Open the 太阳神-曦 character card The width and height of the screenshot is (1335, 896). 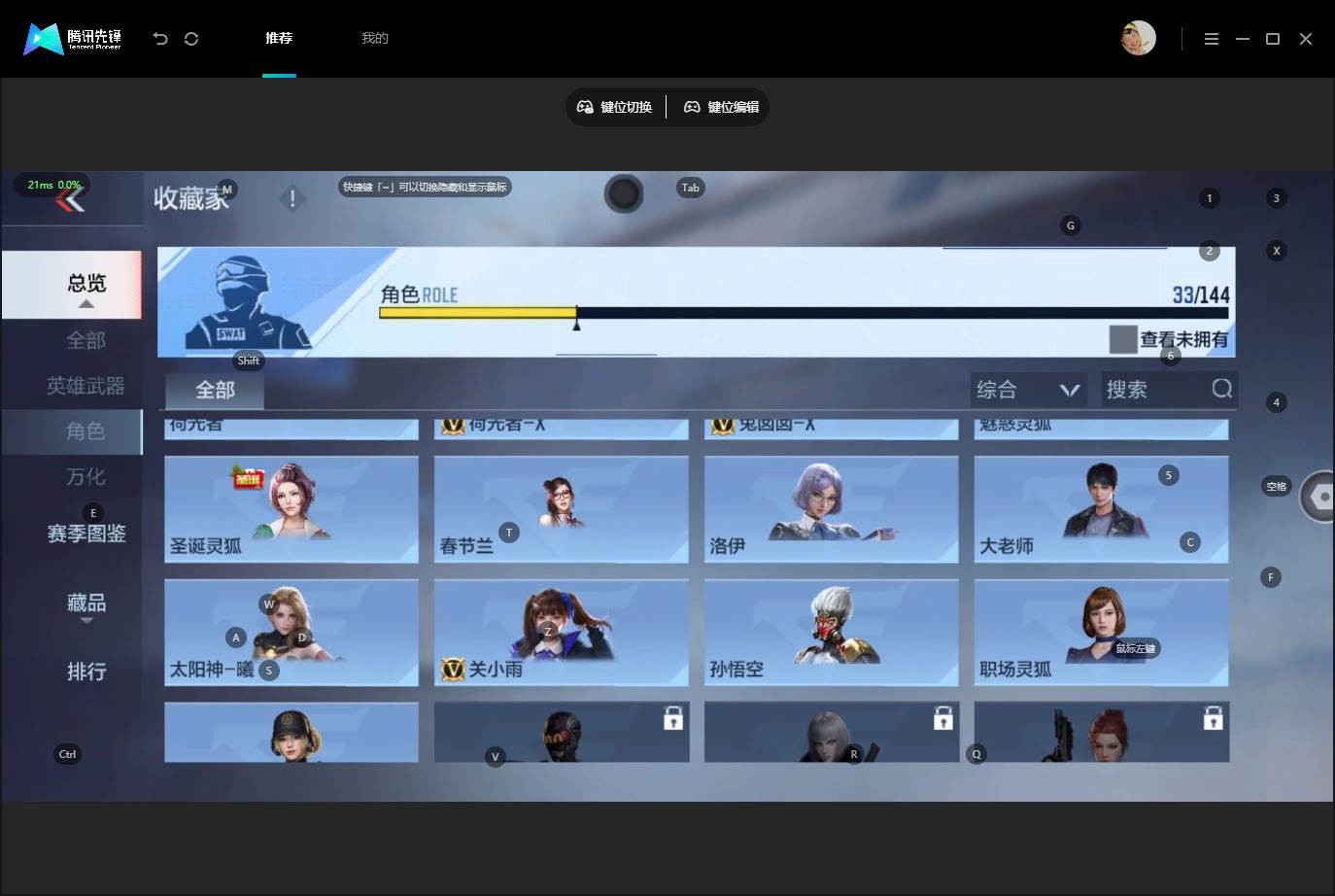coord(291,633)
